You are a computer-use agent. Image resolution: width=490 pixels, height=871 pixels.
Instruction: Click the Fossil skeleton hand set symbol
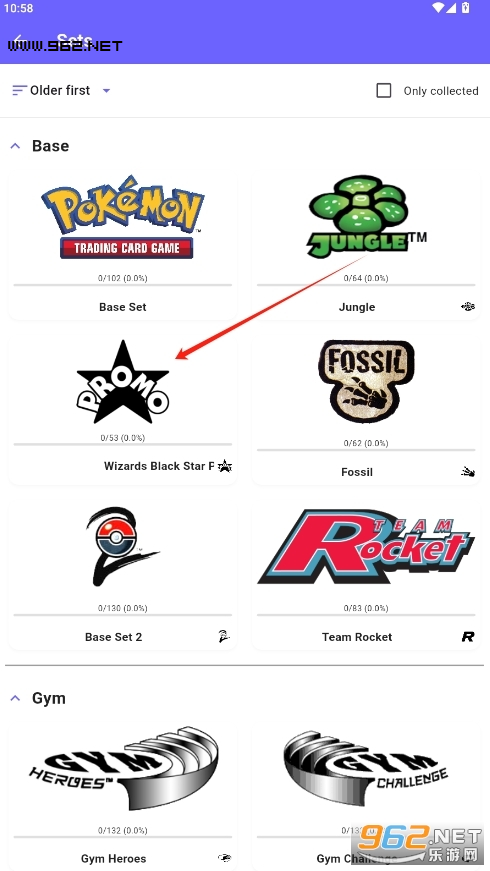(468, 472)
